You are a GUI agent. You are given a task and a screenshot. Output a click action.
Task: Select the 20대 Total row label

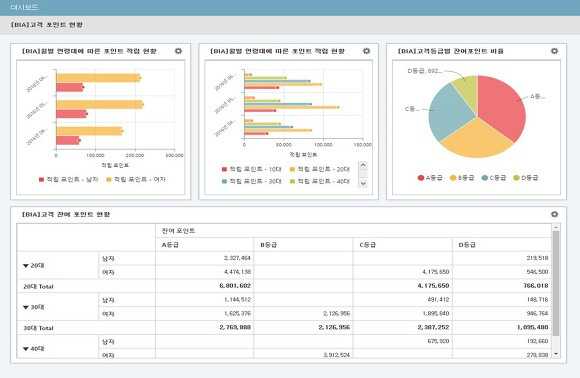click(38, 286)
